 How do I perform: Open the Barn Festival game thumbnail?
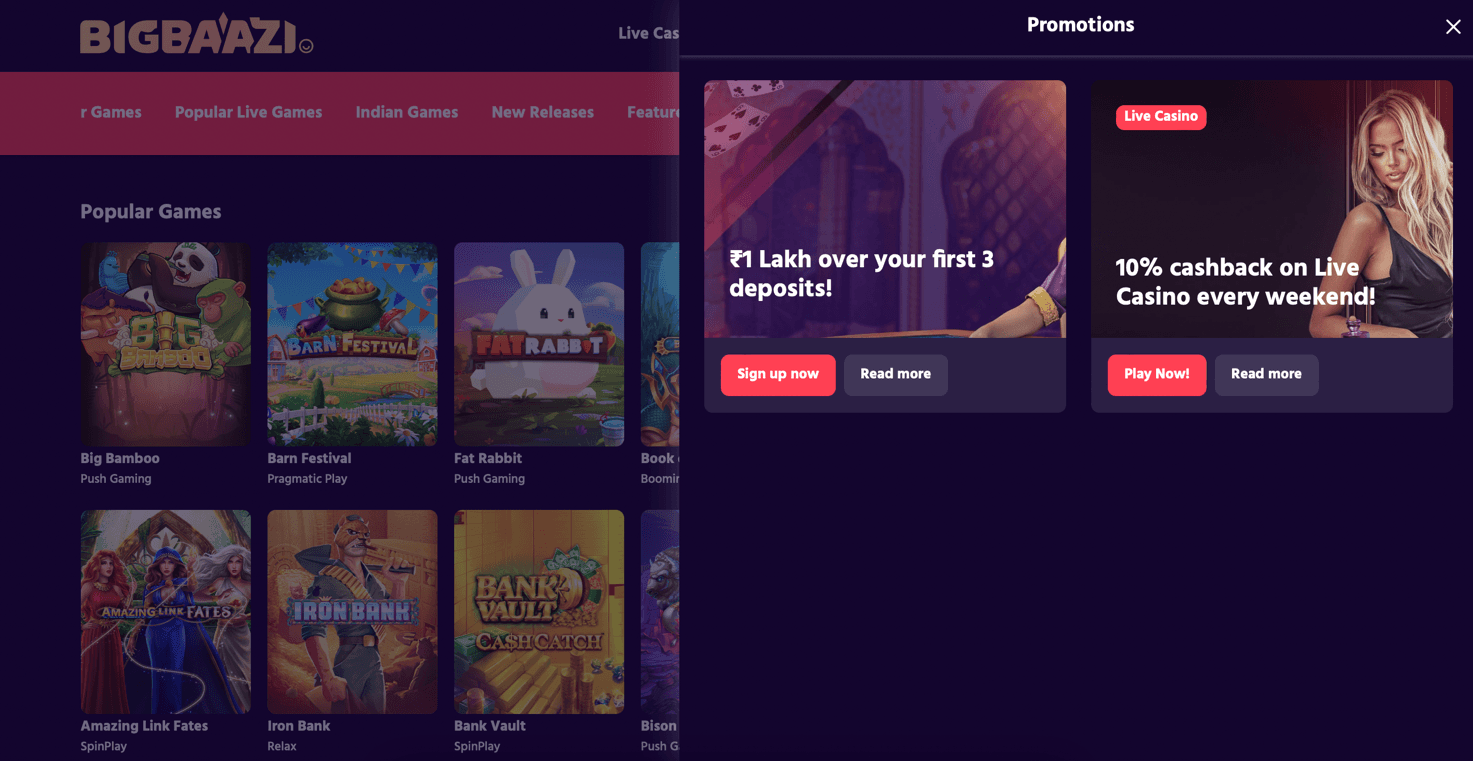tap(352, 344)
